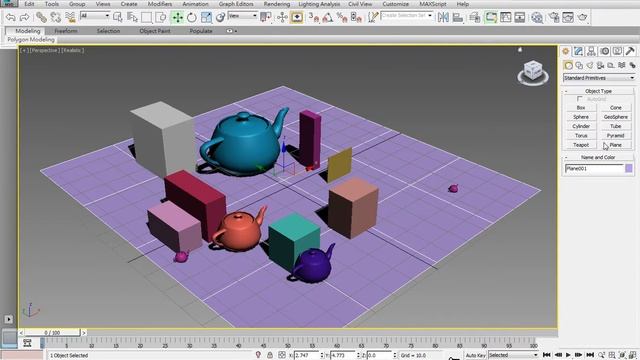Open the Graph Editors menu

(x=236, y=4)
